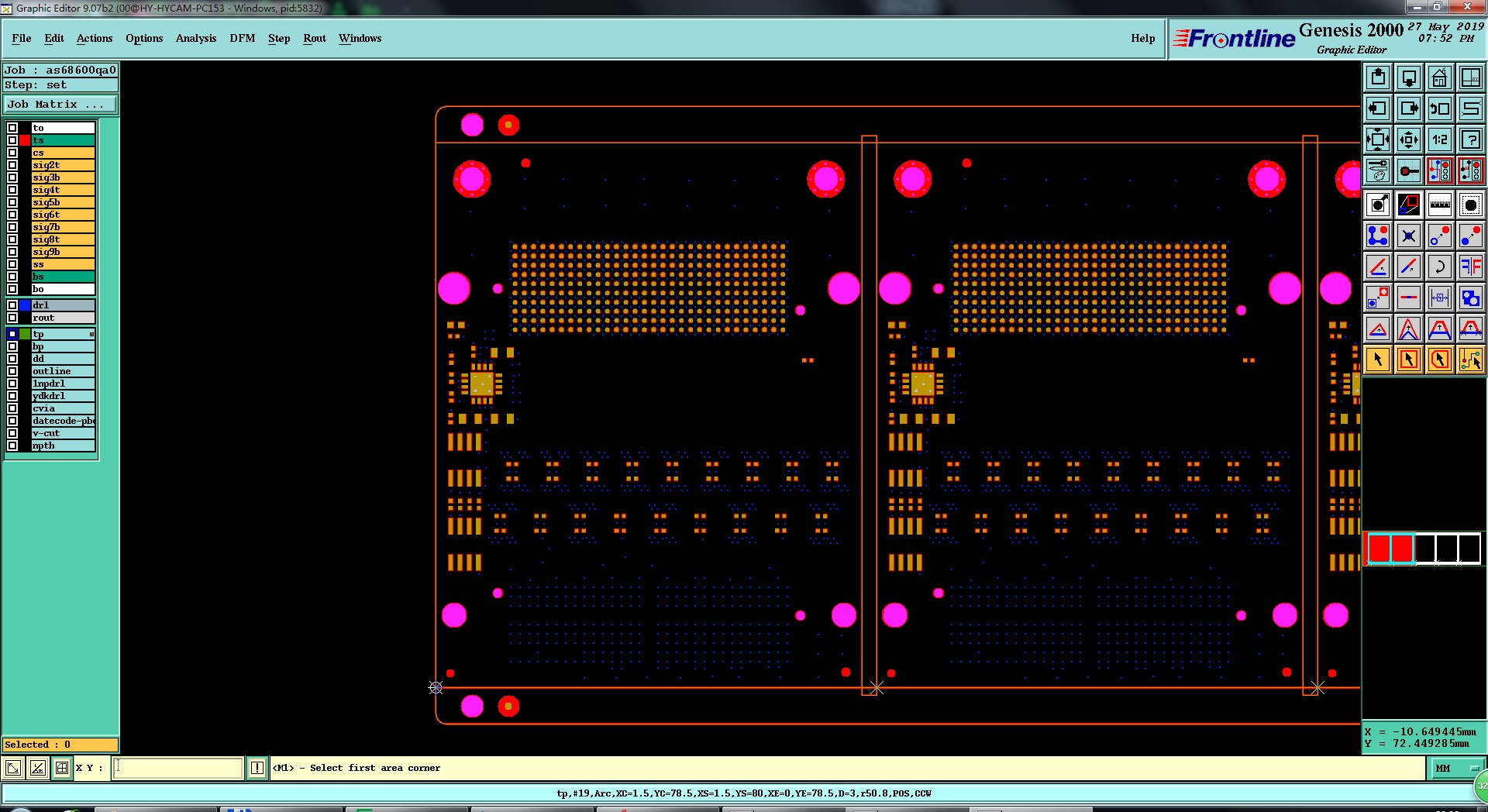Select the ruler measure tool
1488x812 pixels.
click(1440, 205)
